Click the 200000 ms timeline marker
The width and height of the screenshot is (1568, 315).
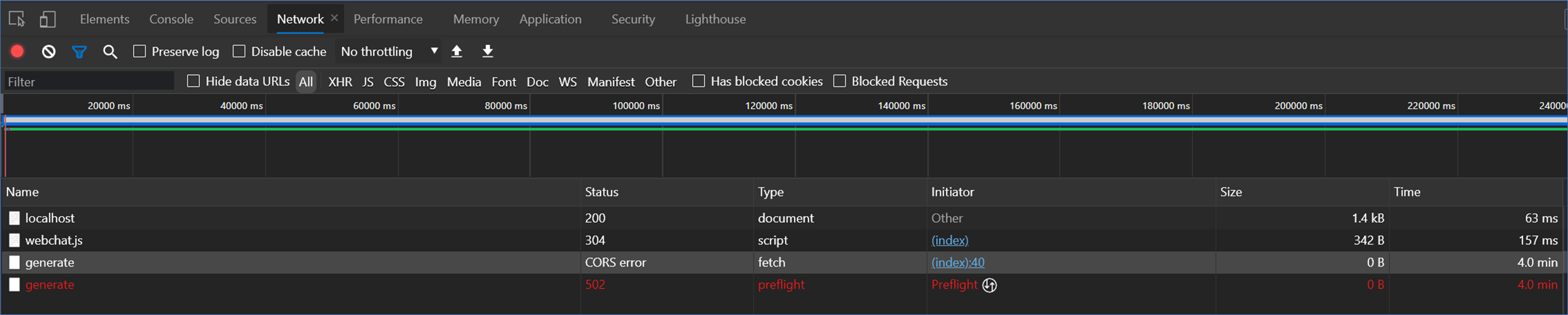[x=1298, y=106]
